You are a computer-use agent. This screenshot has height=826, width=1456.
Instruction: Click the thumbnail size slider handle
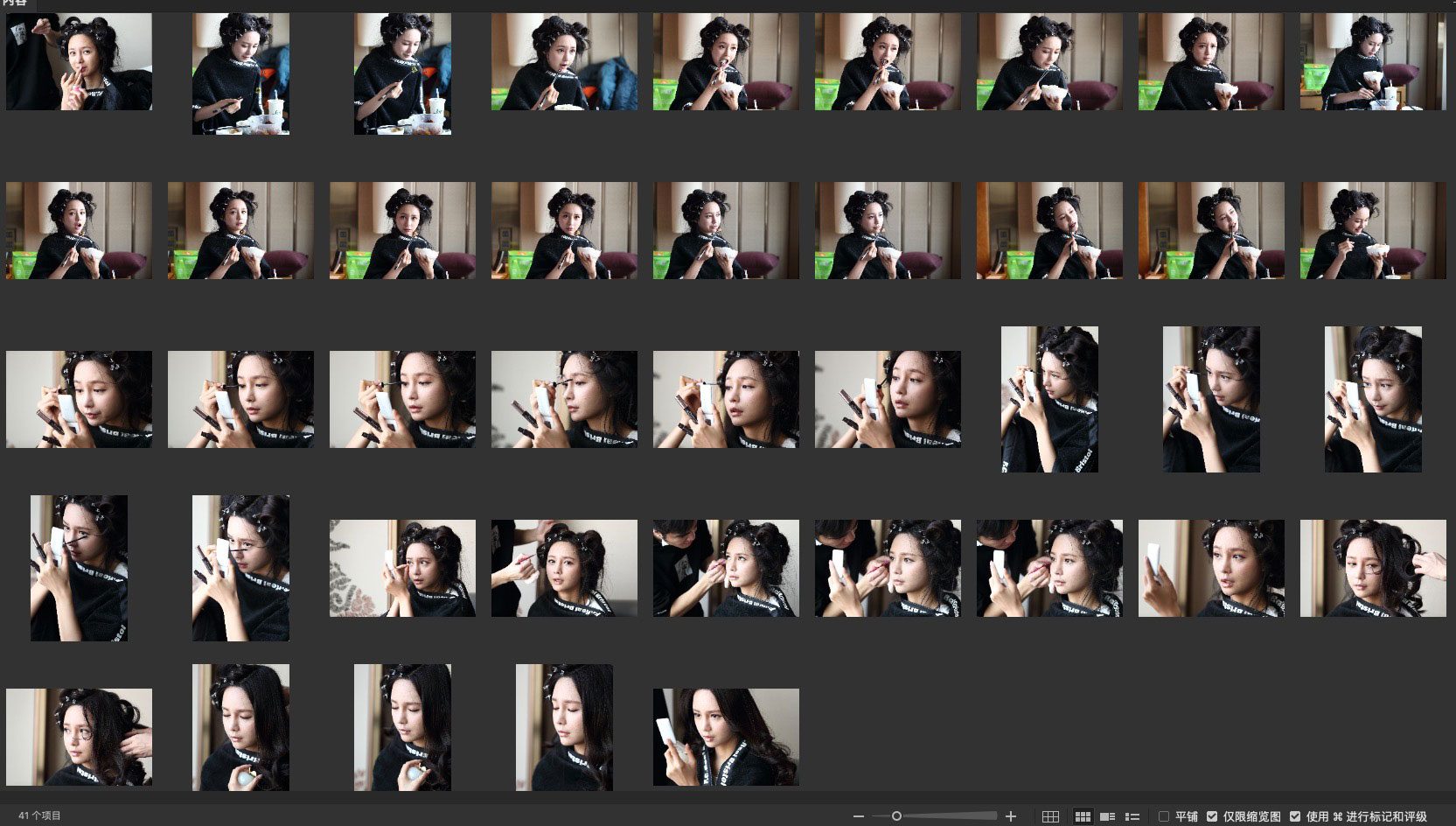point(896,816)
